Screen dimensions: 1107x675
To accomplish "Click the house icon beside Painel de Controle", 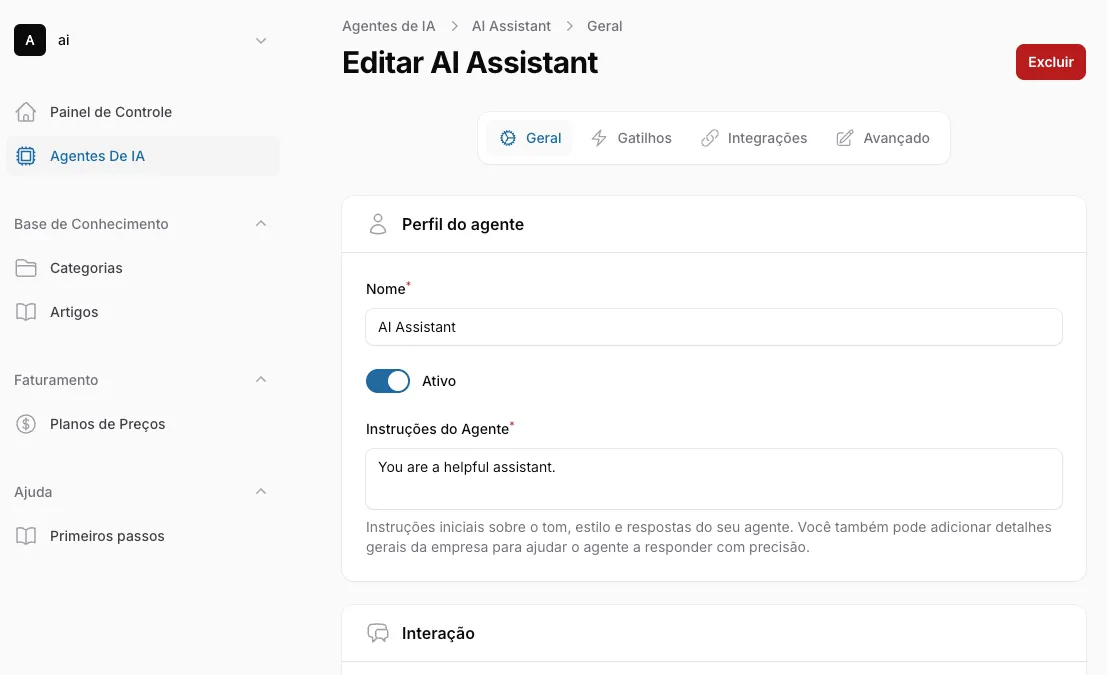I will coord(26,112).
